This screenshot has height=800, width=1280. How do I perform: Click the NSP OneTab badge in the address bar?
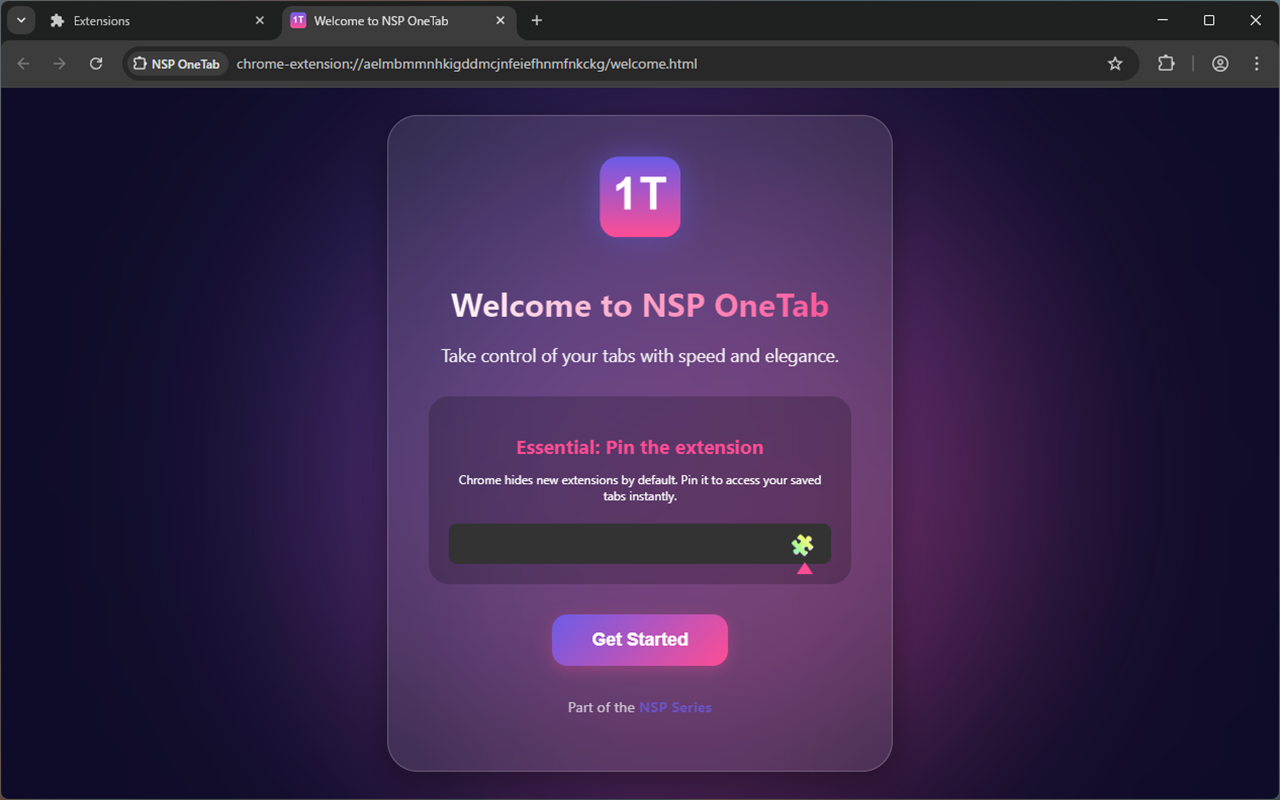[x=176, y=63]
